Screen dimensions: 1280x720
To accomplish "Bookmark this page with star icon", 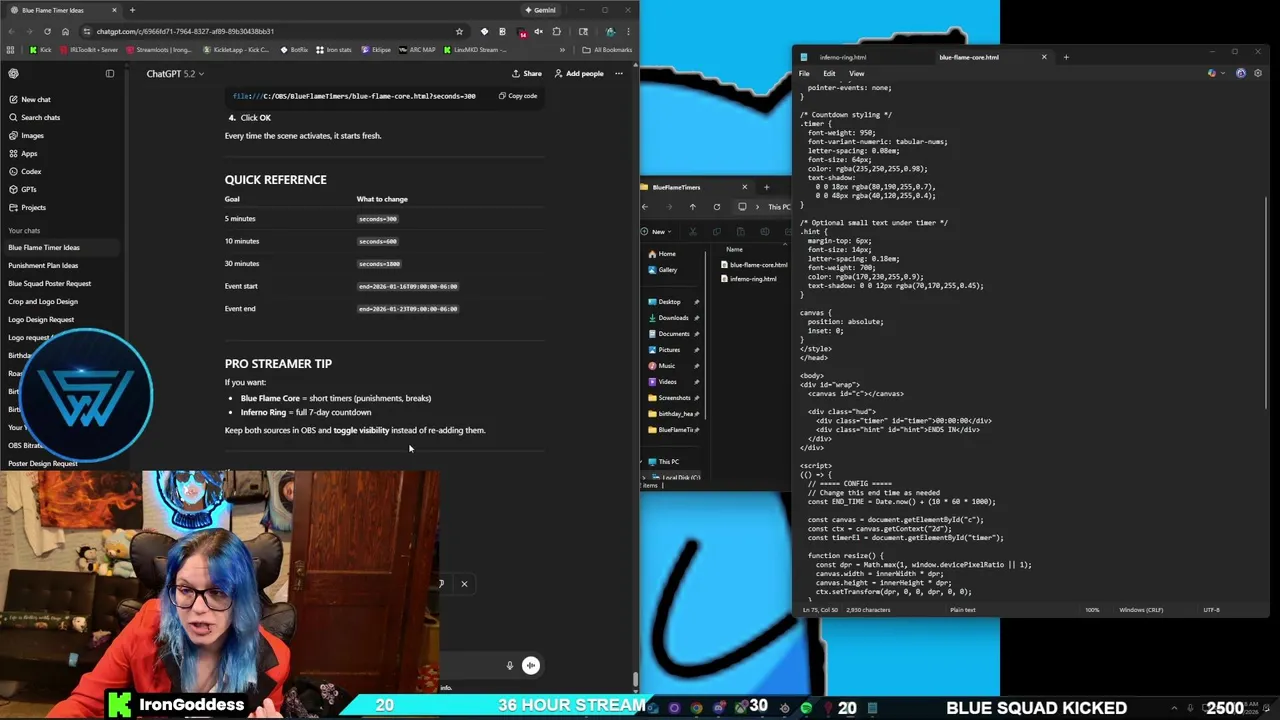I will pos(459,31).
